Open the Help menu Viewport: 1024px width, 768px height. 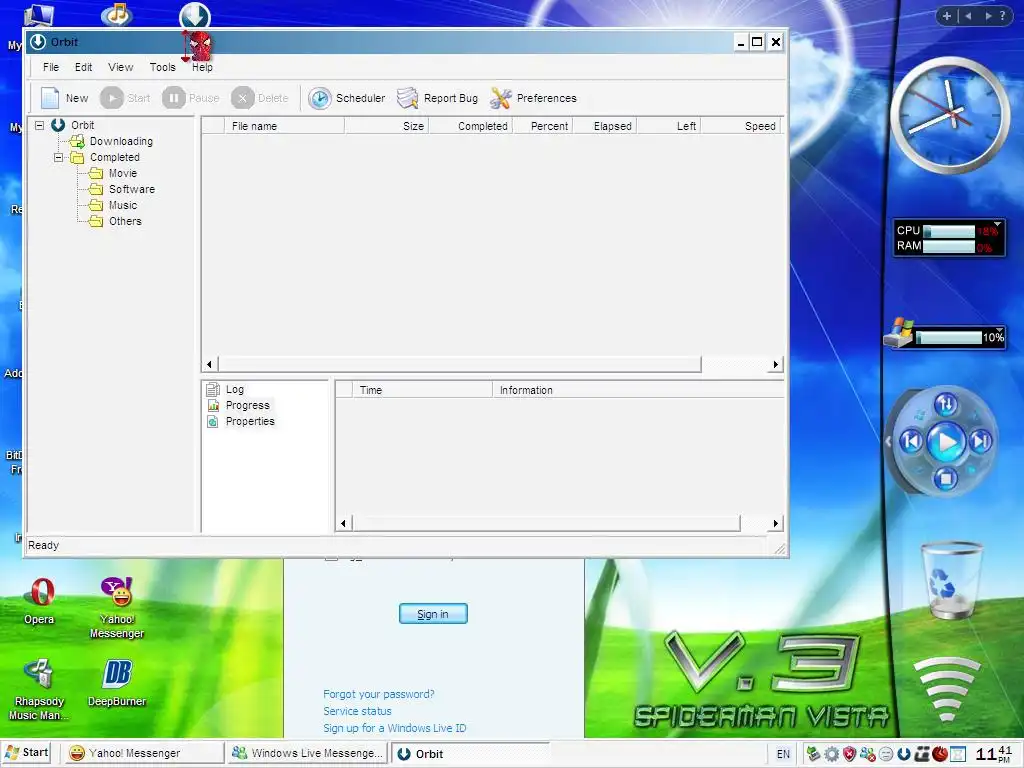(x=202, y=67)
